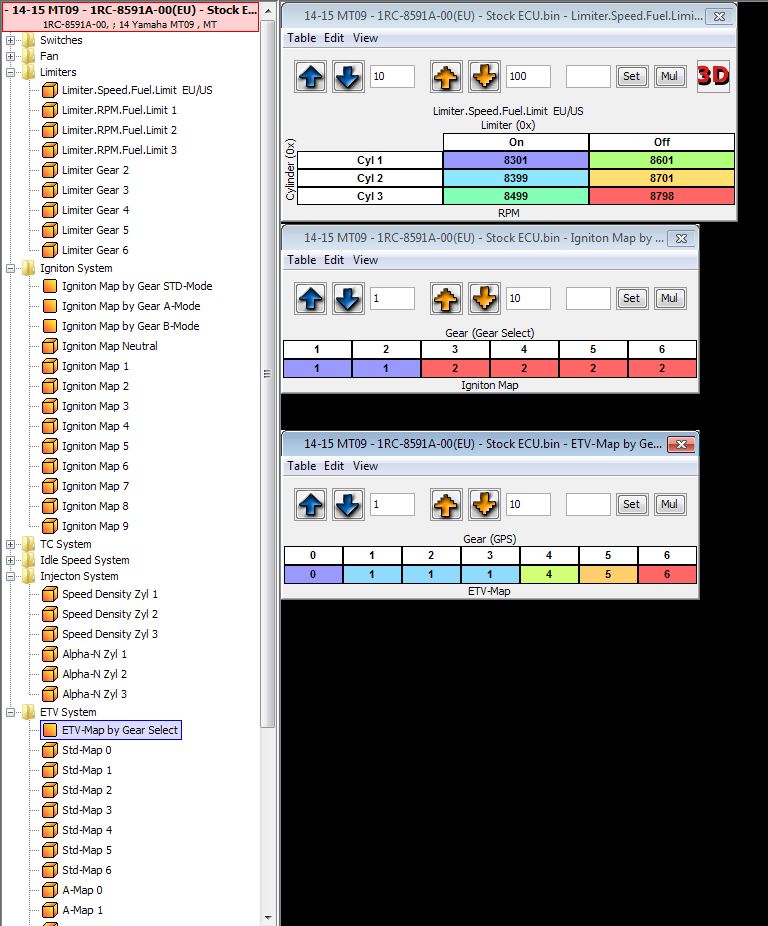This screenshot has height=926, width=768.
Task: Expand the TC System folder
Action: 11,544
